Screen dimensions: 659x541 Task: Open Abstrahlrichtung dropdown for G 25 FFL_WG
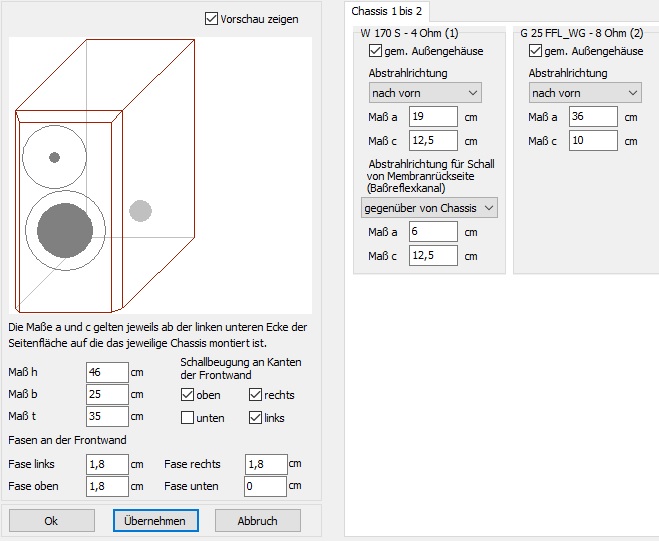(585, 93)
